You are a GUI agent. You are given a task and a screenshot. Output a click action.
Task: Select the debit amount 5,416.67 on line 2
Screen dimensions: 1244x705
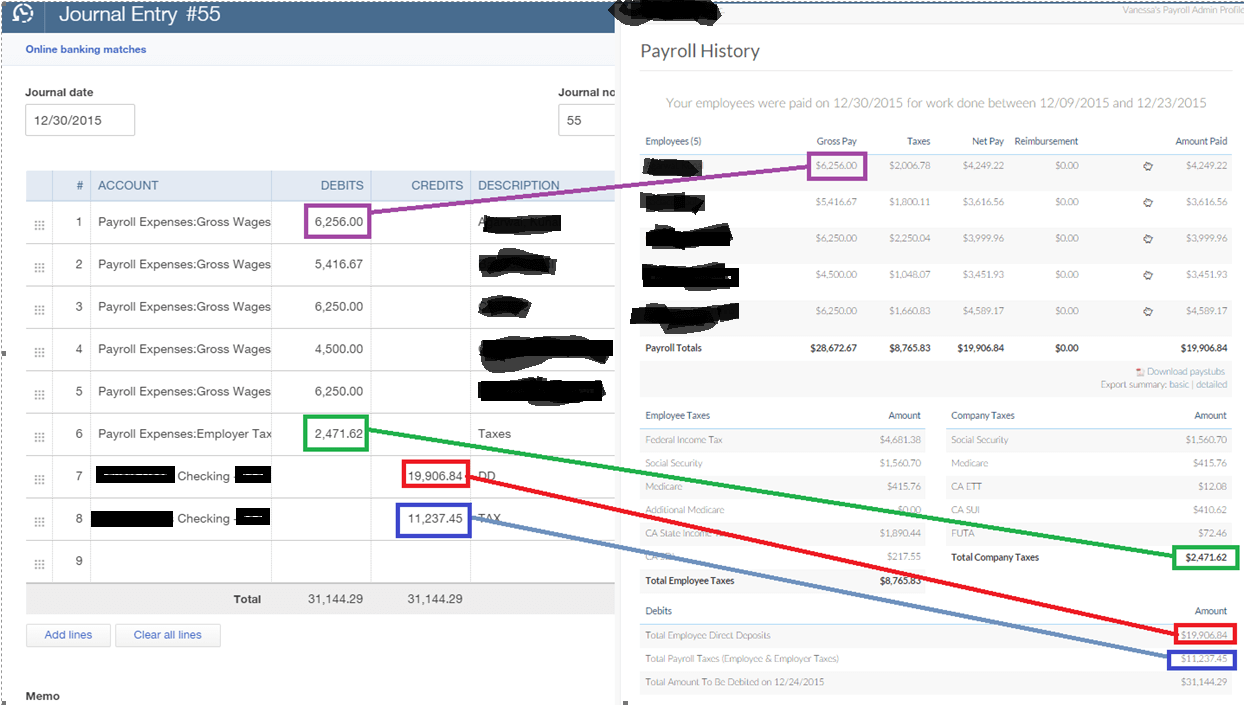(338, 265)
